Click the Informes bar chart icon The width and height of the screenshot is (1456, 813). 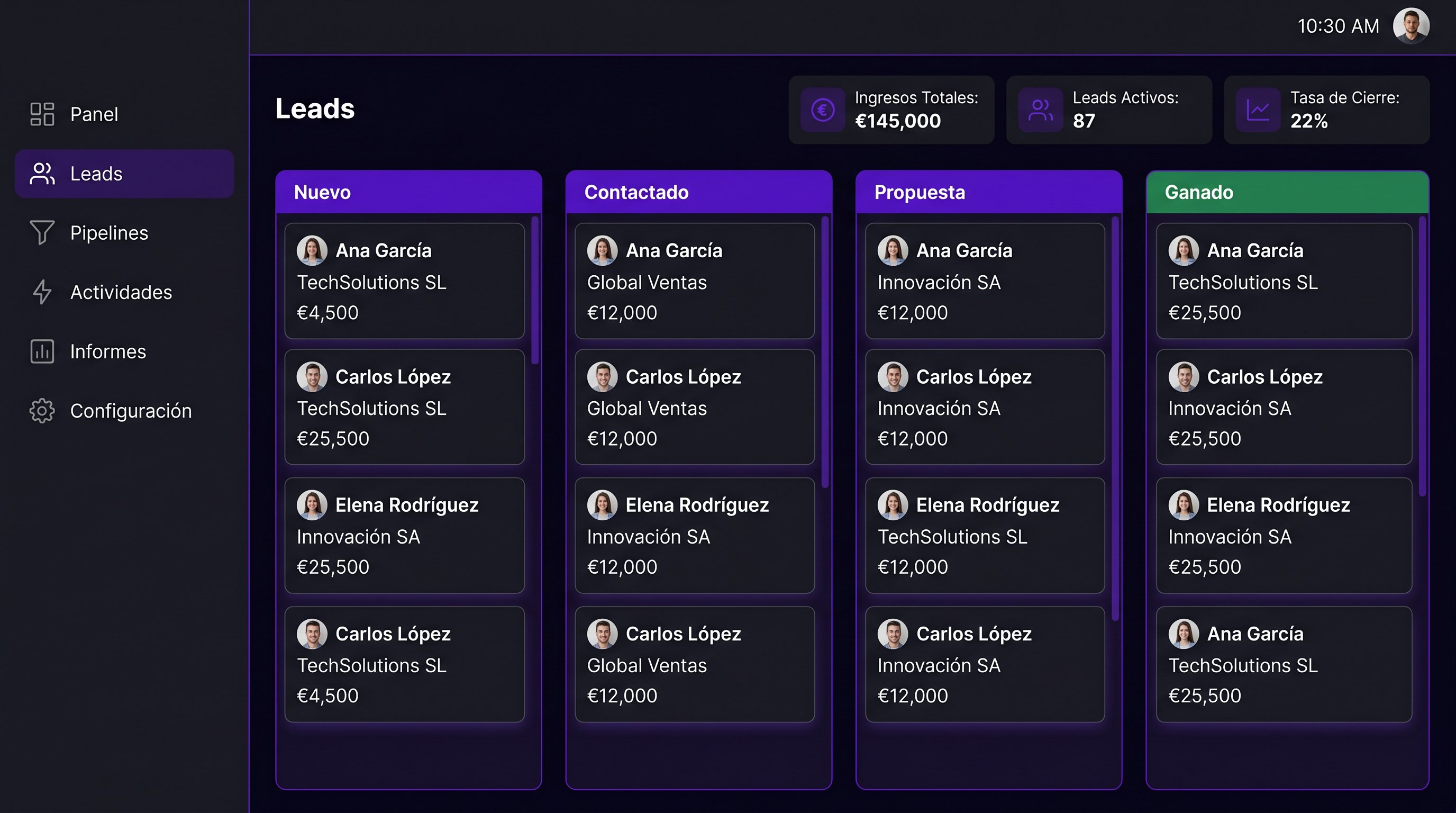(x=42, y=351)
